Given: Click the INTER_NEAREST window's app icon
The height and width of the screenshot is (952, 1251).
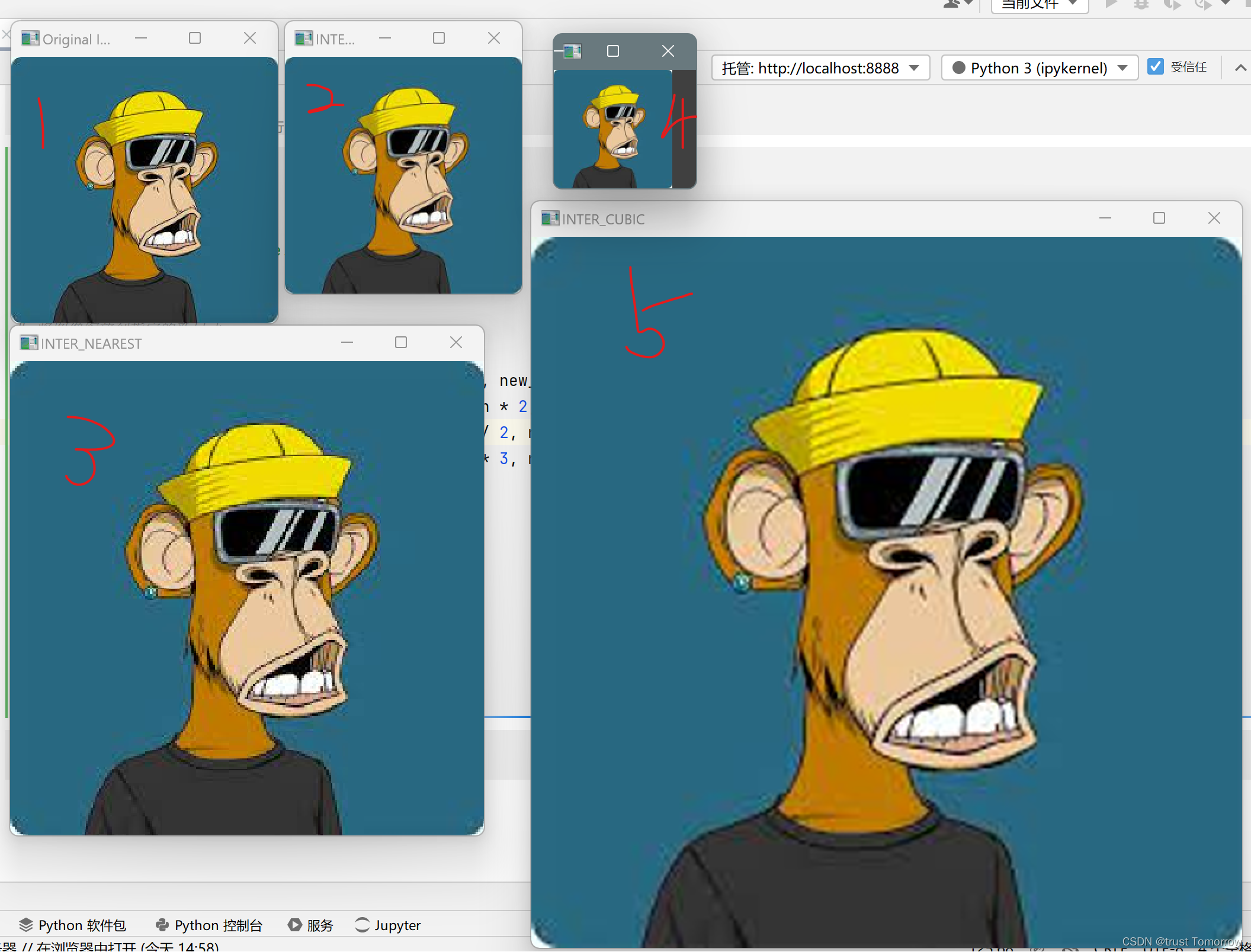Looking at the screenshot, I should tap(28, 343).
